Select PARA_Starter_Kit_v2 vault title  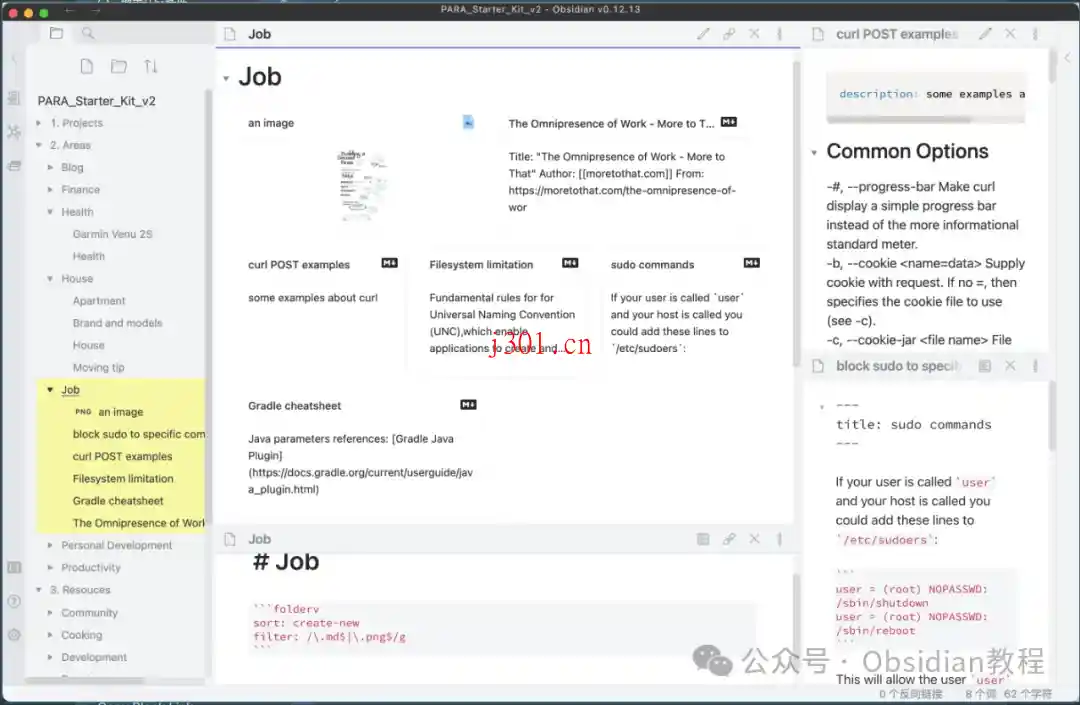pos(96,101)
